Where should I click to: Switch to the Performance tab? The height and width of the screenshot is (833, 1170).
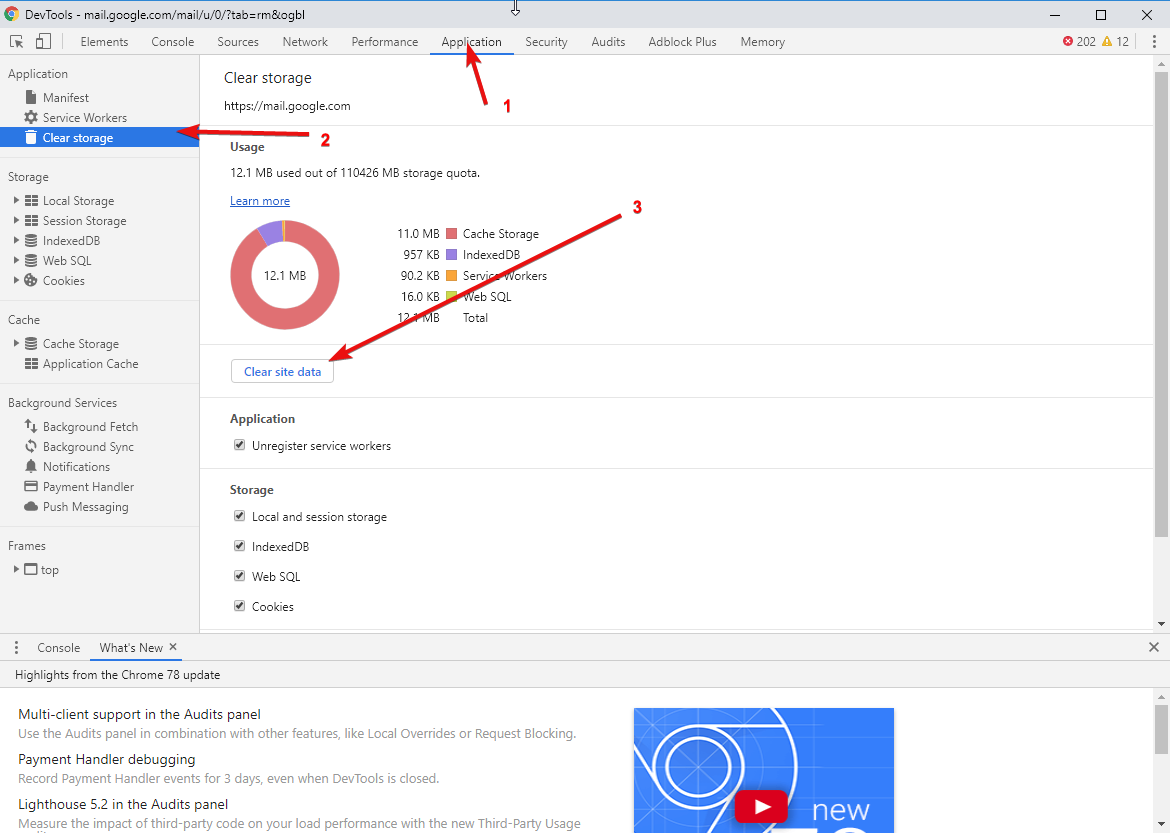click(x=385, y=42)
